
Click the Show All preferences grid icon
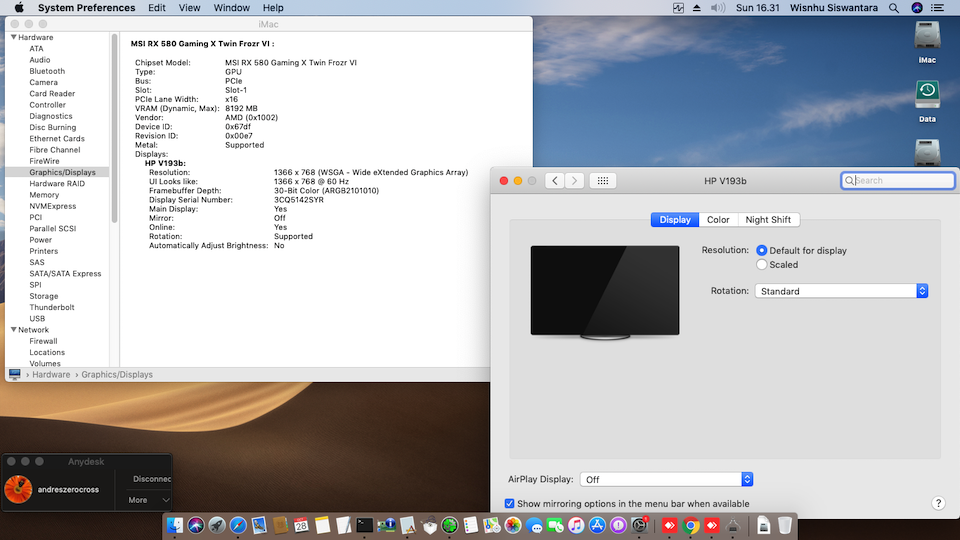tap(601, 181)
